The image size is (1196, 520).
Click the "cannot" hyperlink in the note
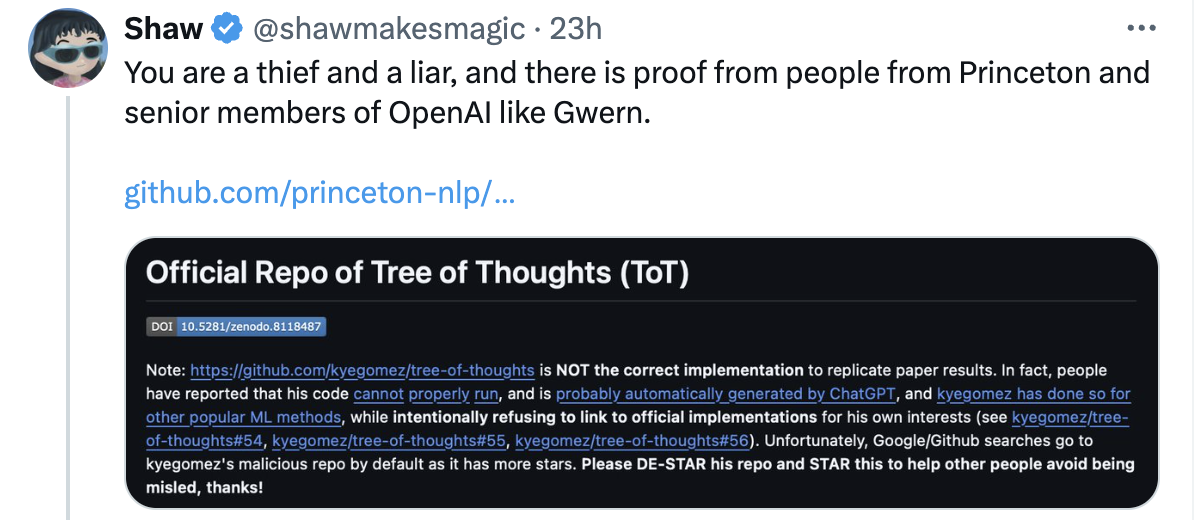point(378,394)
